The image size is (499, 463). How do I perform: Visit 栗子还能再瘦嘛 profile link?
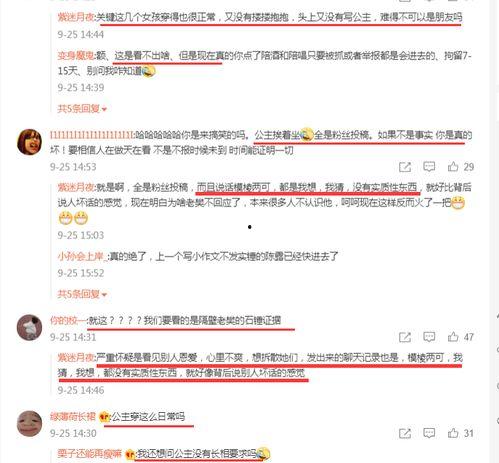click(89, 454)
